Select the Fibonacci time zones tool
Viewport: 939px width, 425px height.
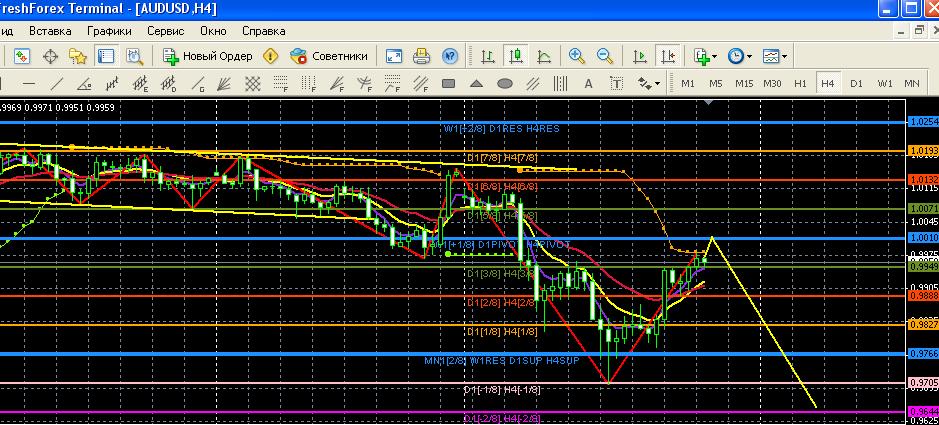pyautogui.click(x=308, y=84)
